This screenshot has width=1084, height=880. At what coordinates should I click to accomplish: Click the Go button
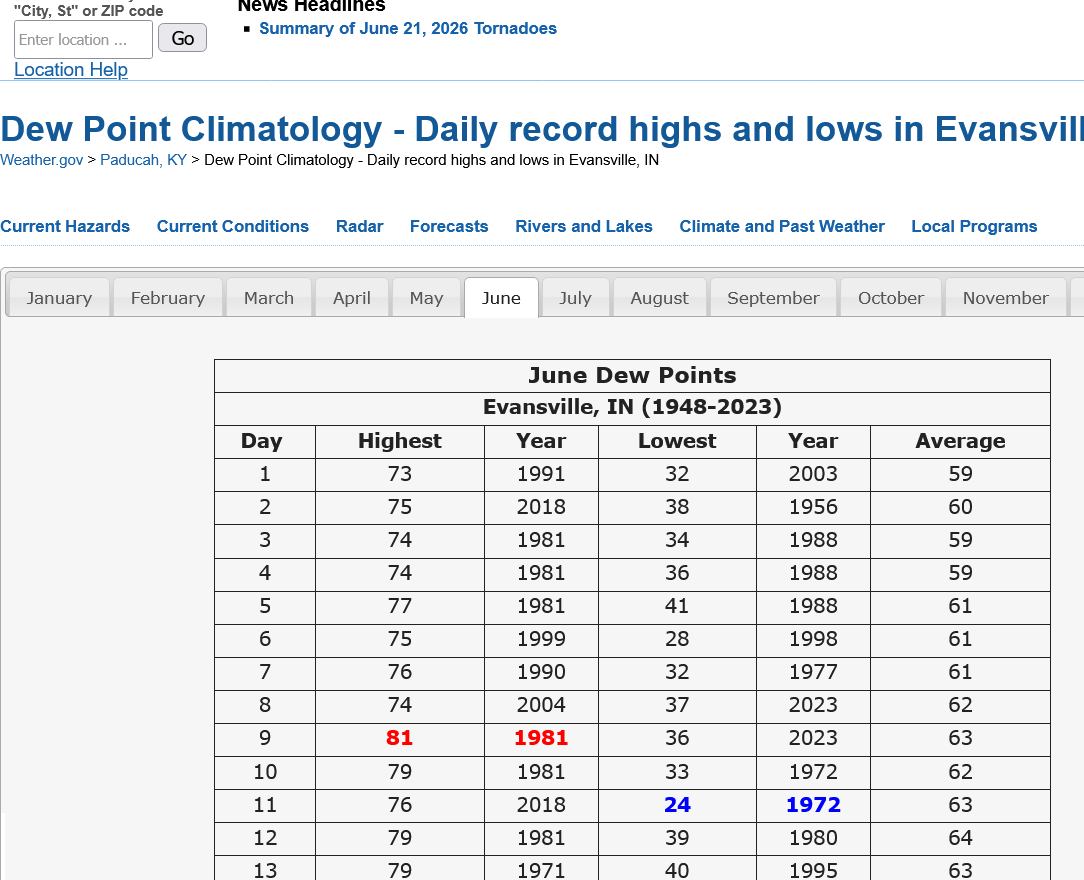[x=183, y=38]
